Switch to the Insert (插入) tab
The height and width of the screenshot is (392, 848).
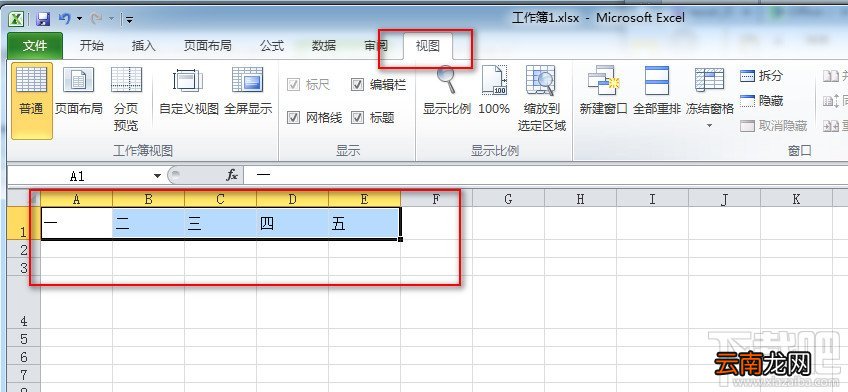point(143,46)
